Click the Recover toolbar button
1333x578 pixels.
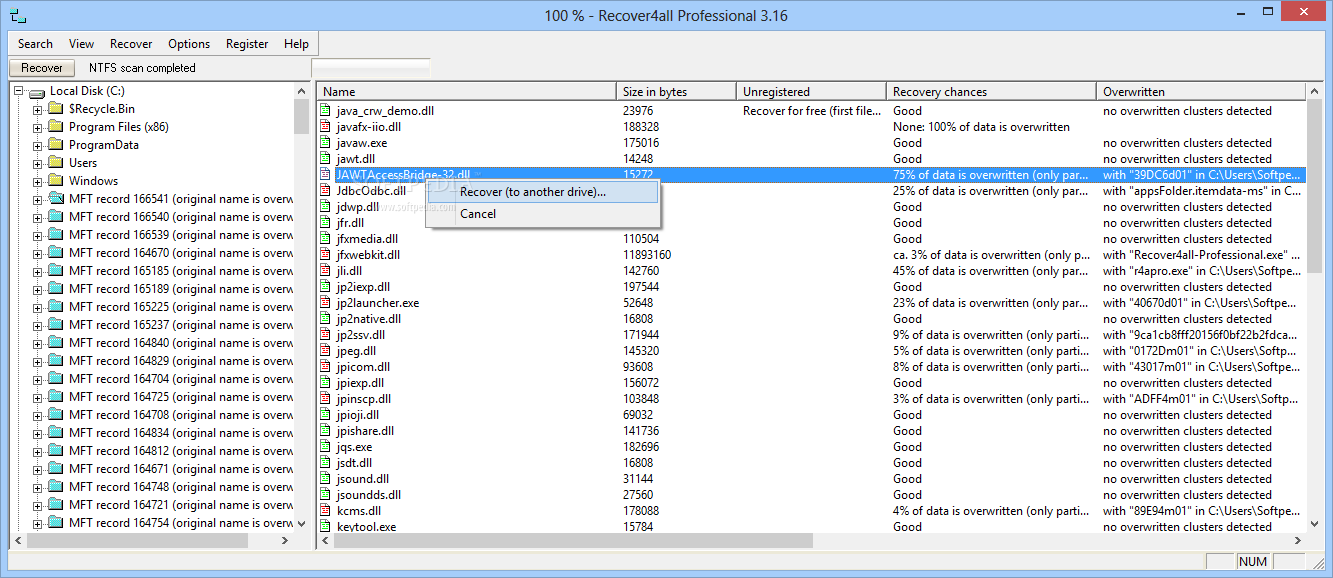pos(42,68)
